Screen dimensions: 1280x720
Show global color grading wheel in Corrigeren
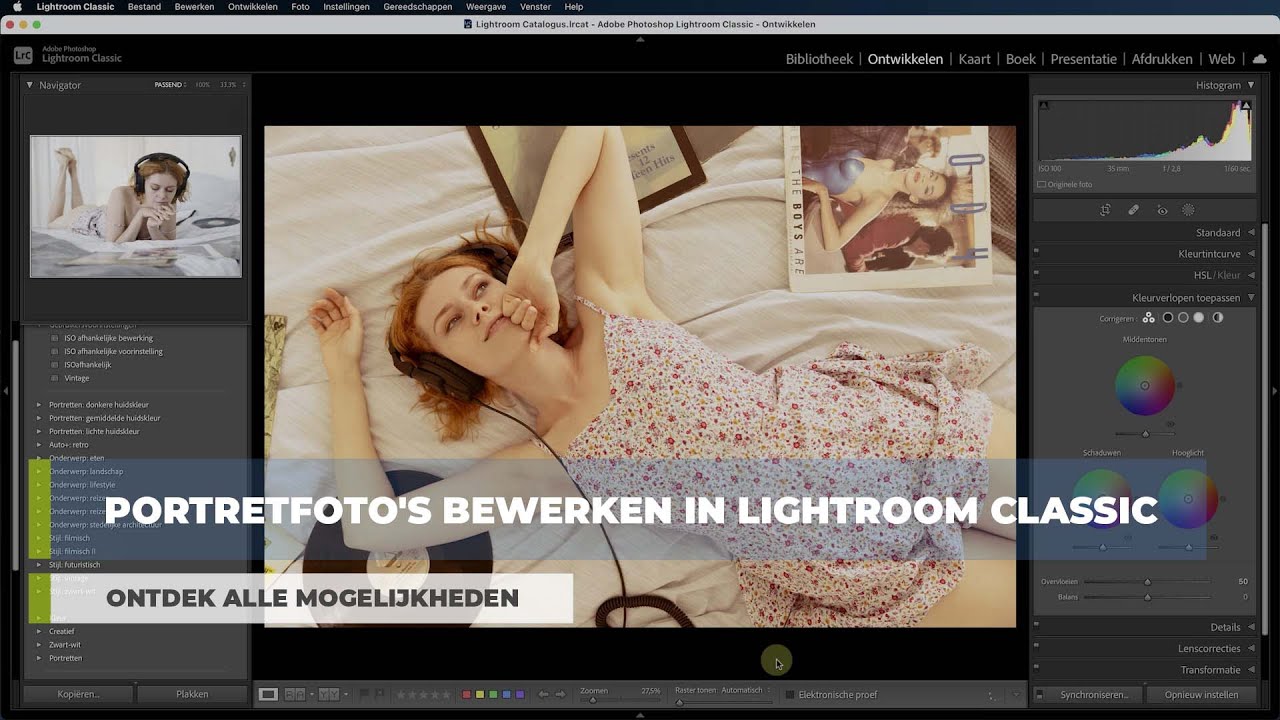point(1218,318)
